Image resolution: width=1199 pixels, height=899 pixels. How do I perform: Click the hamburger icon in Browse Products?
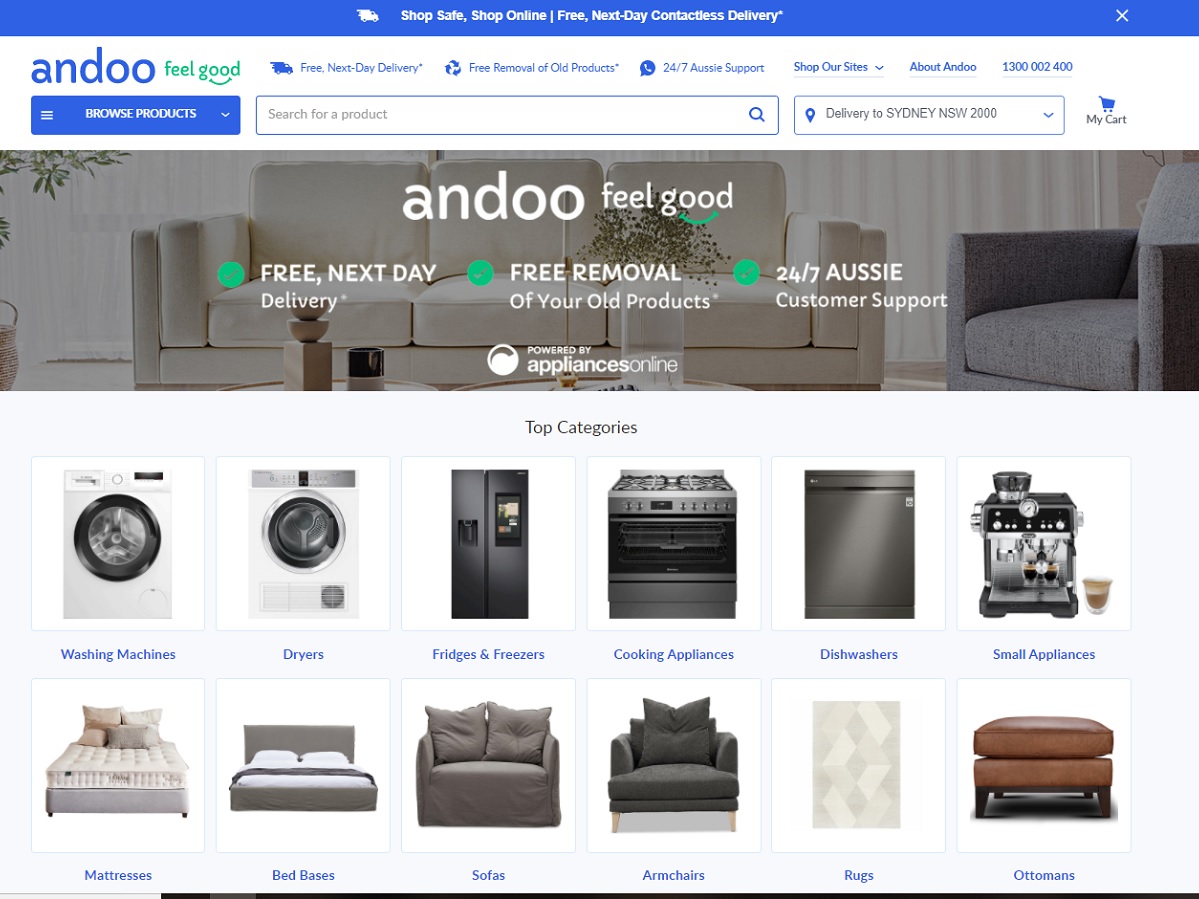[47, 115]
